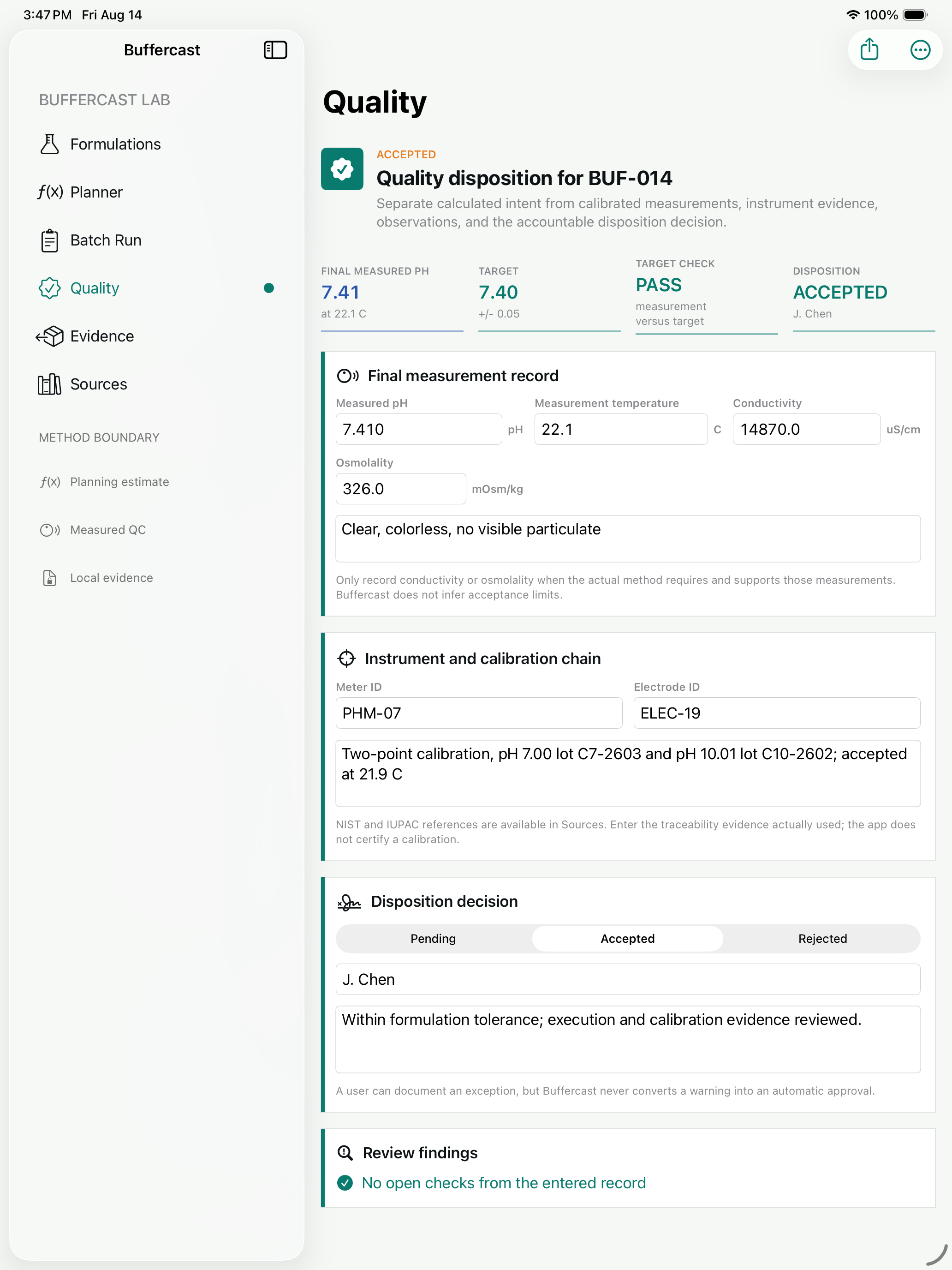
Task: Click the Final measured pH 7.41 value
Action: 341,292
